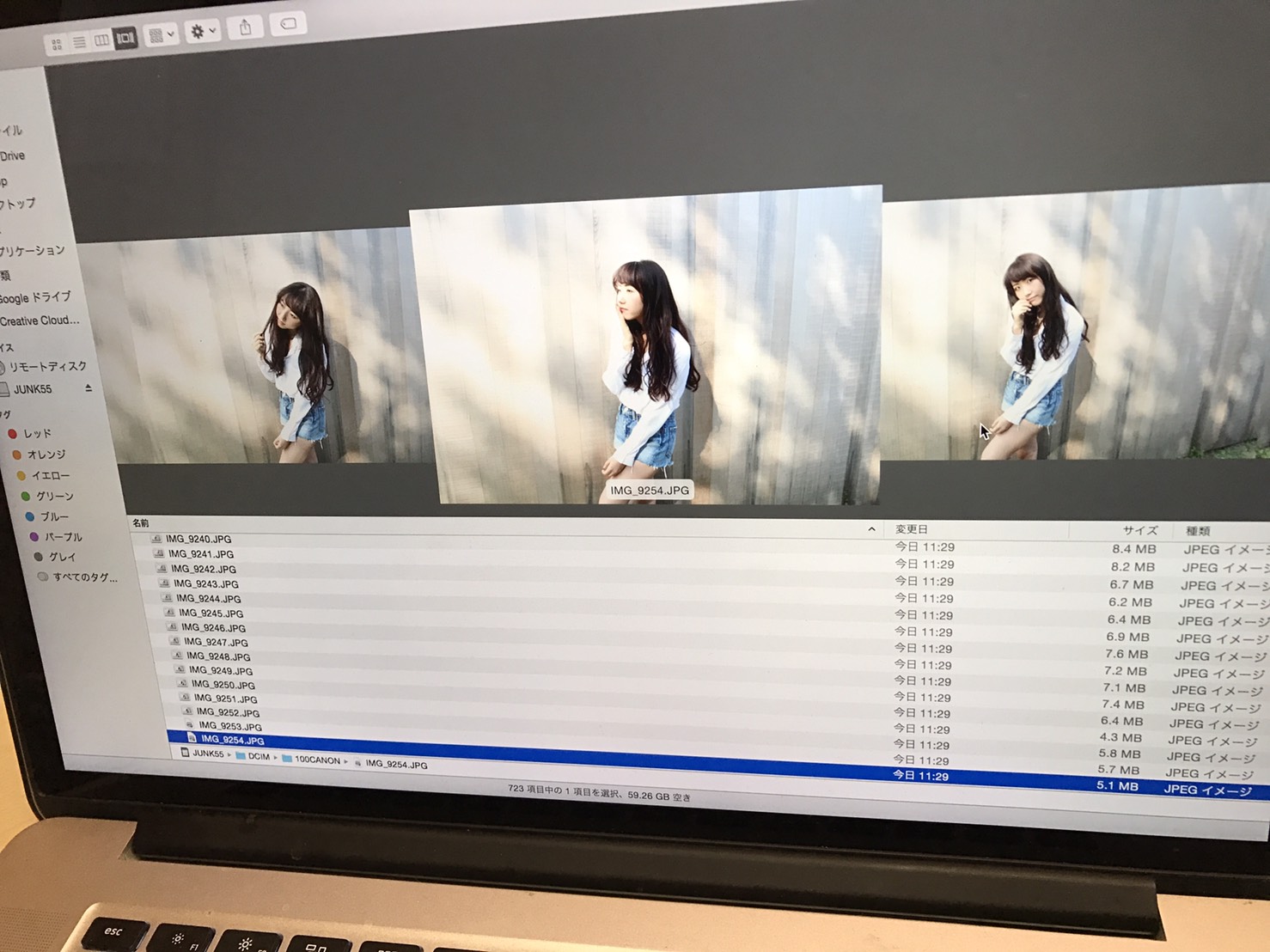Click IMG_9254.JPG in the path bar
1270x952 pixels.
click(391, 764)
